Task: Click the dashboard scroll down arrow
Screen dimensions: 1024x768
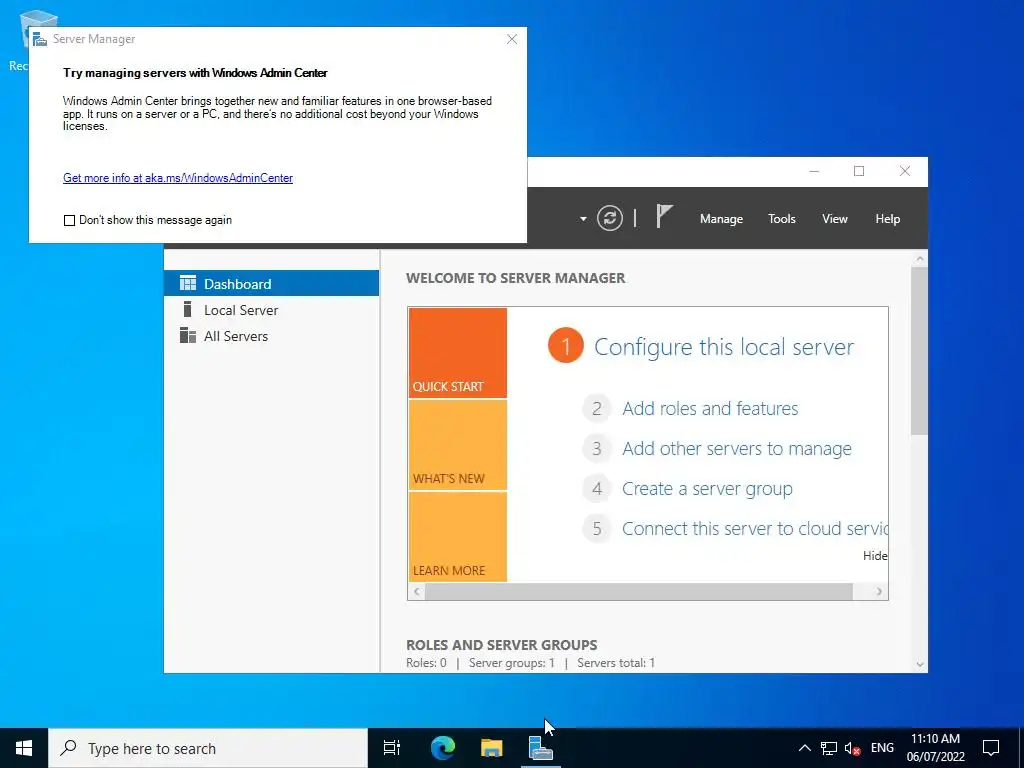Action: pos(920,665)
